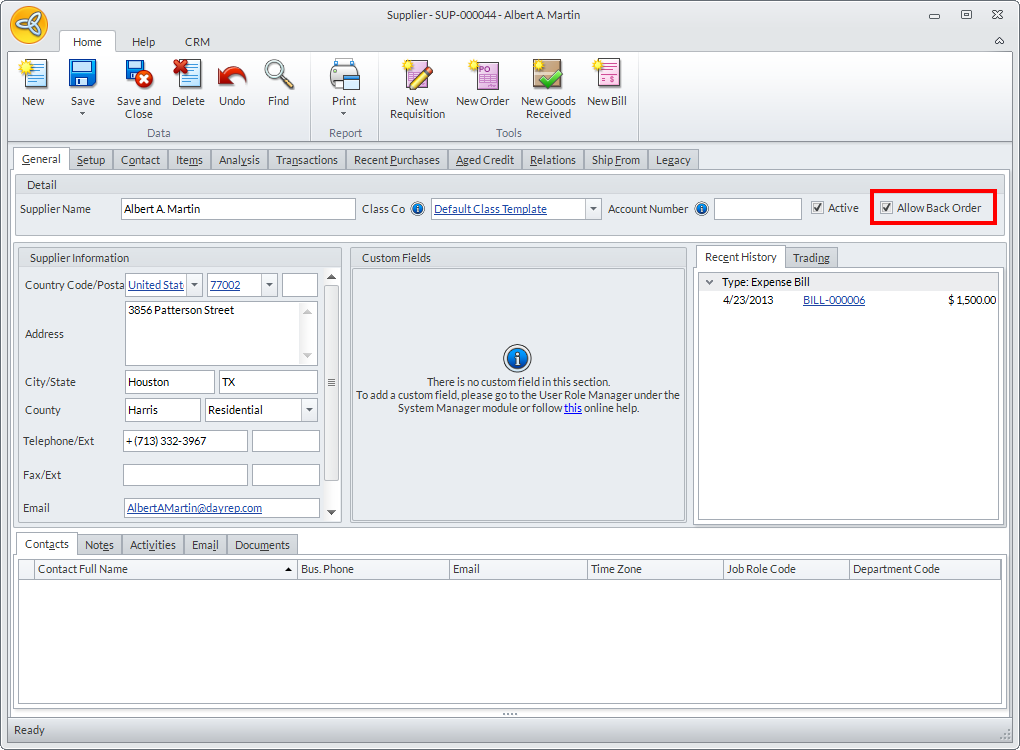
Task: Click the AlbertAMartin@dayrep.com email link
Action: [x=194, y=508]
